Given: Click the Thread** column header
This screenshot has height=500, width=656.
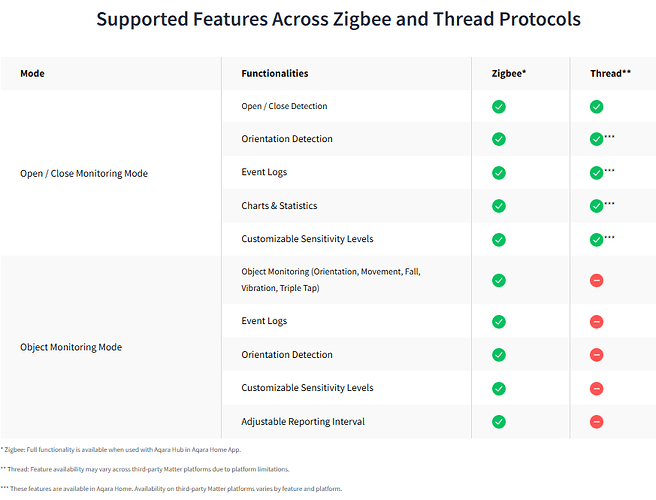Looking at the screenshot, I should point(610,74).
